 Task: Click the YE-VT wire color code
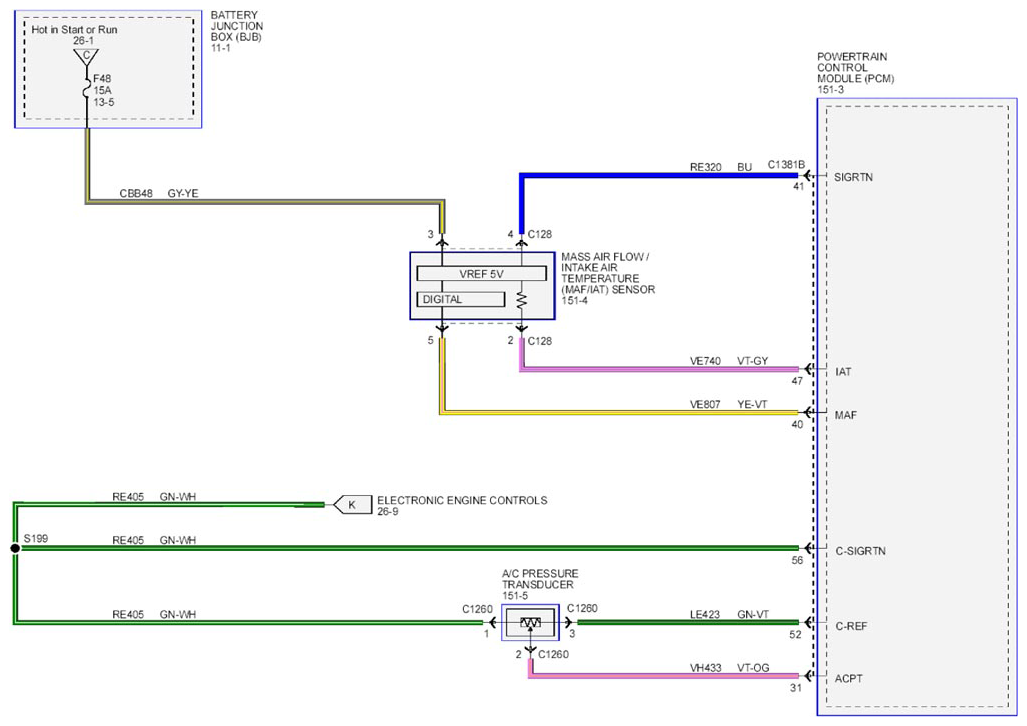752,404
